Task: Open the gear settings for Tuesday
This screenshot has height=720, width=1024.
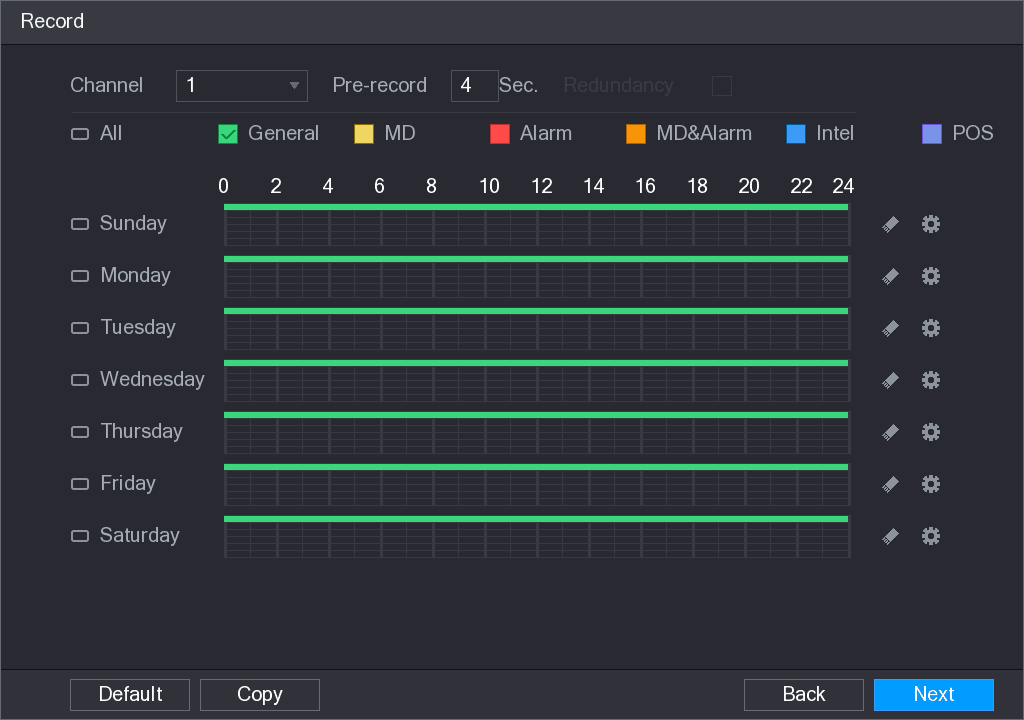Action: coord(931,327)
